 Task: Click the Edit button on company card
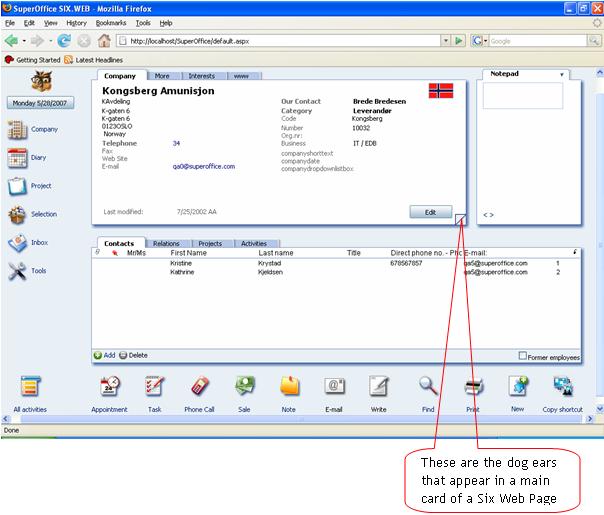pyautogui.click(x=431, y=212)
